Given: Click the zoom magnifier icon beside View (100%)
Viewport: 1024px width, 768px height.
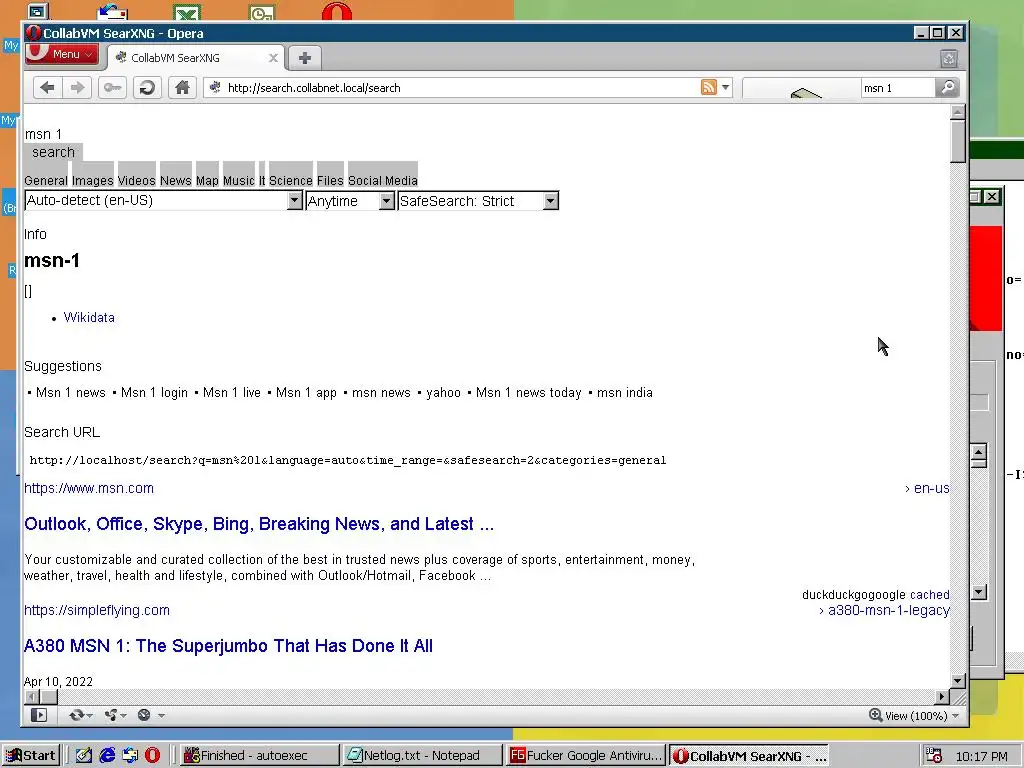Looking at the screenshot, I should pos(875,715).
